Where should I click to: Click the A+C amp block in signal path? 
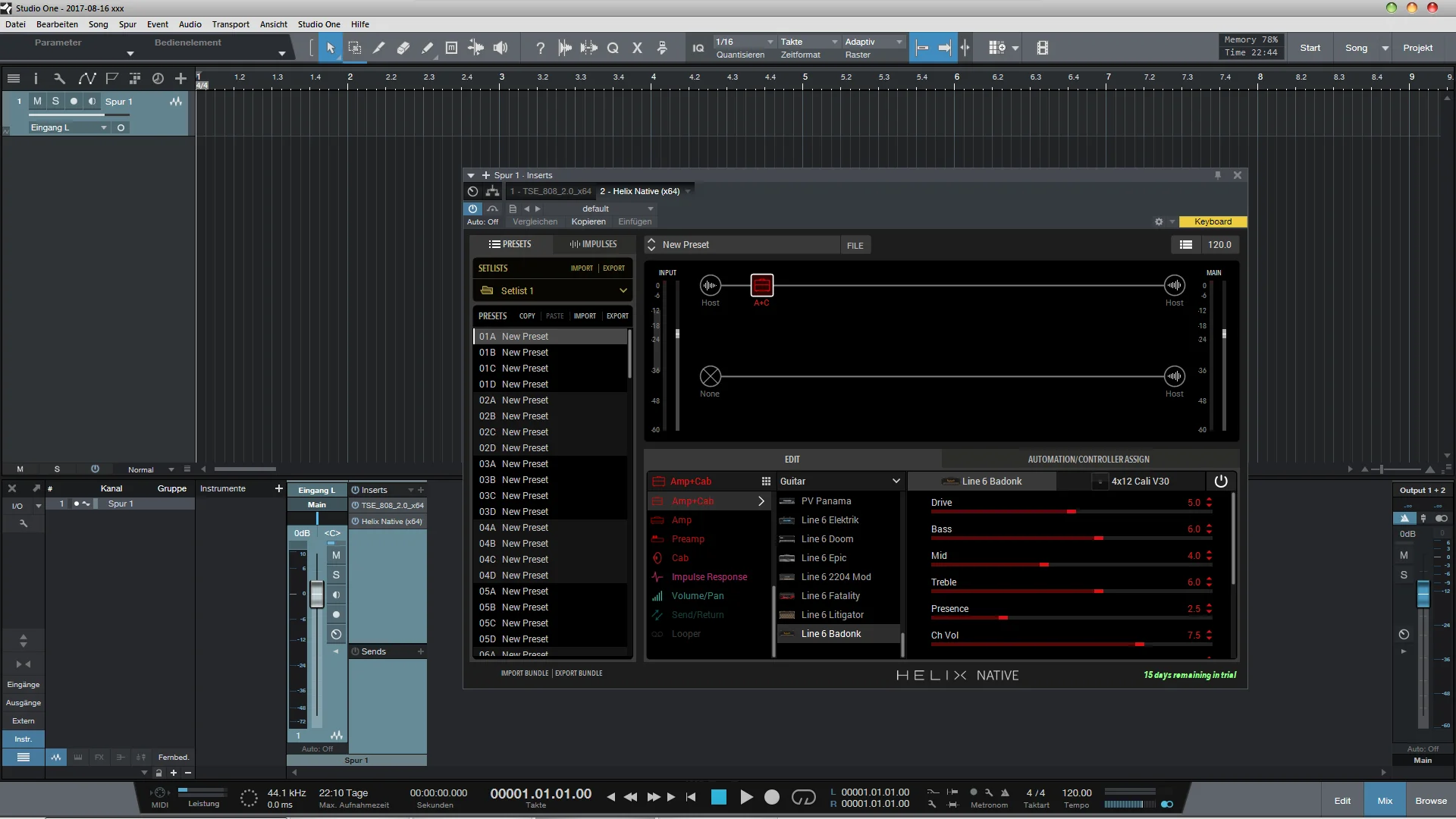point(761,286)
